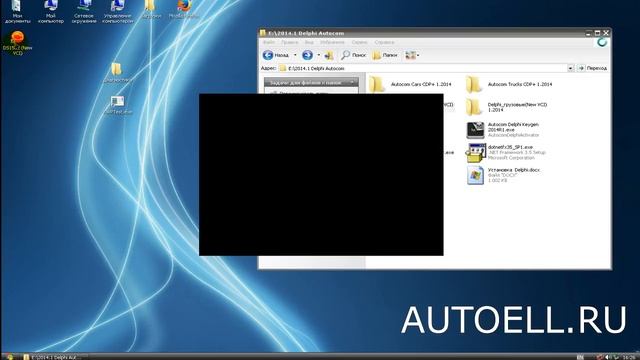Click the language indicator in the taskbar
Viewport: 640px width, 360px height.
580,357
